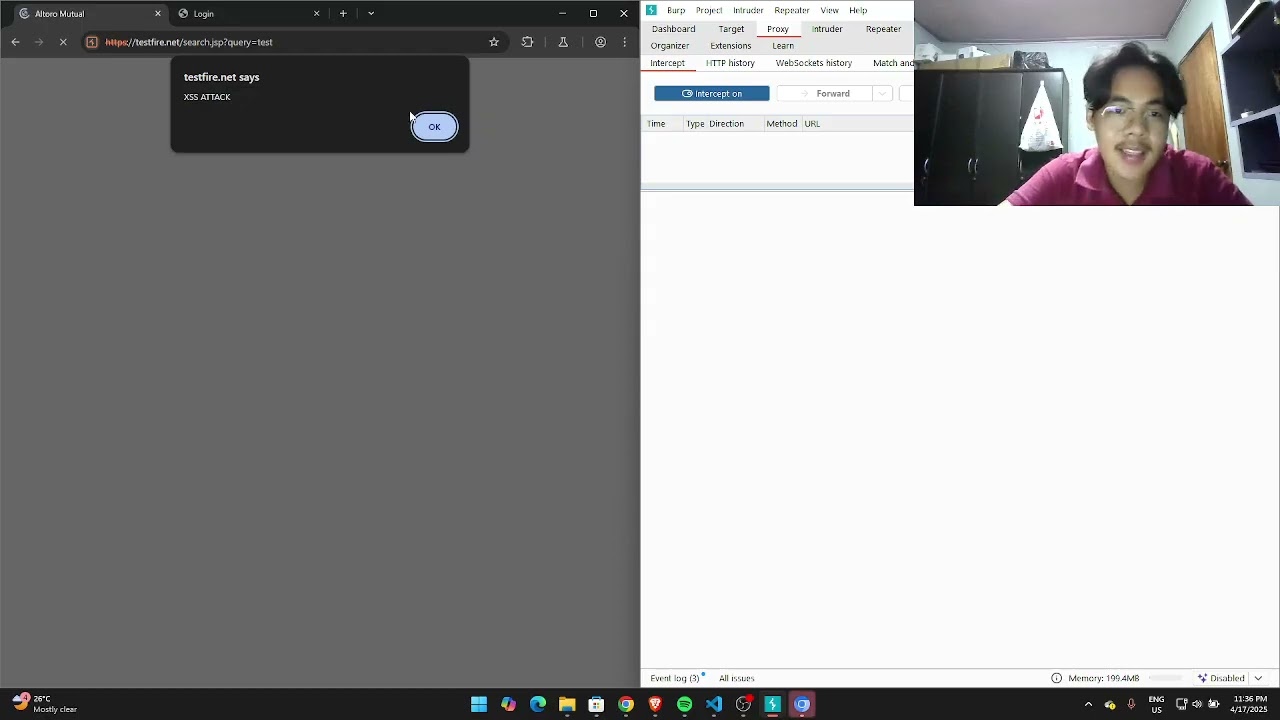Open Microsoft Edge from the taskbar

(x=538, y=705)
